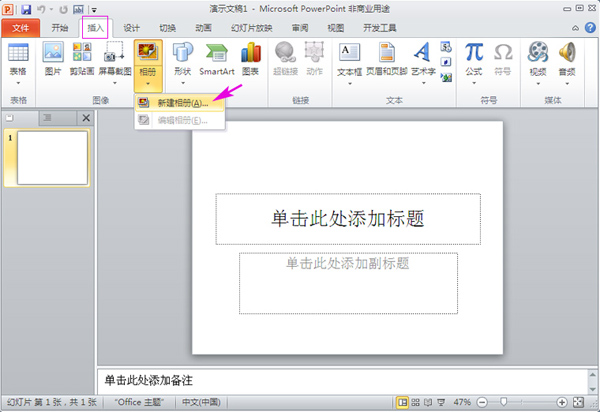Click the Undo icon in quick access toolbar
Screen dimensions: 600x412
(41, 9)
